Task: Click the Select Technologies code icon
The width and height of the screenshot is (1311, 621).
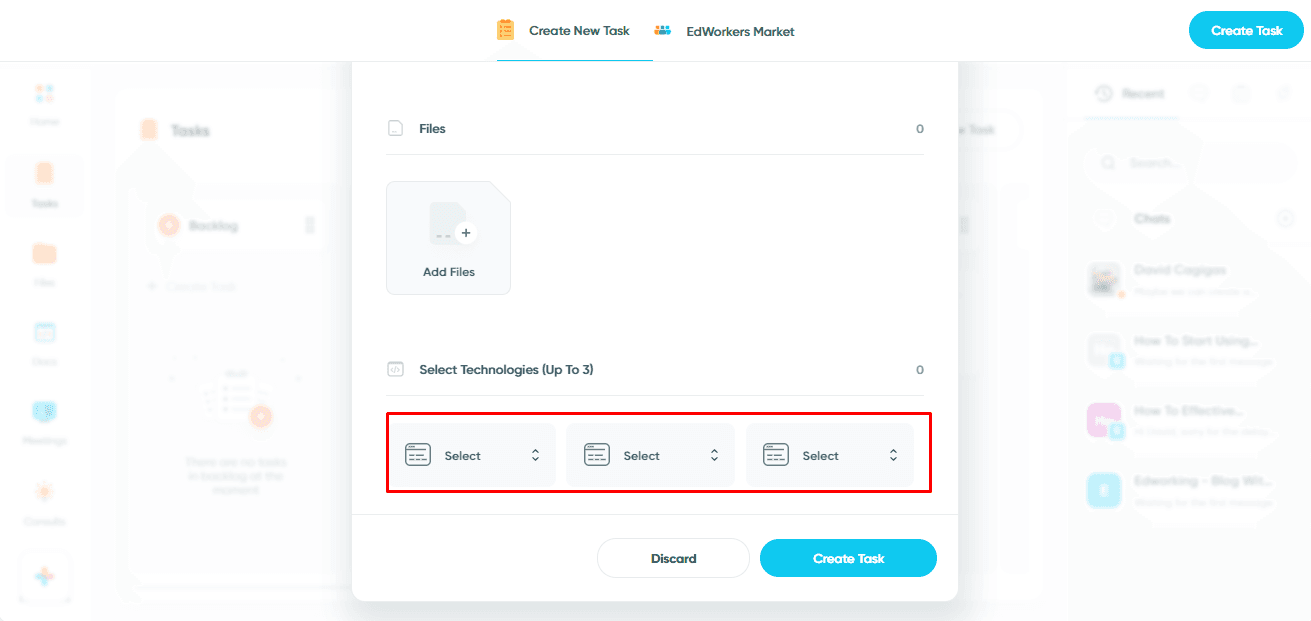Action: tap(395, 369)
